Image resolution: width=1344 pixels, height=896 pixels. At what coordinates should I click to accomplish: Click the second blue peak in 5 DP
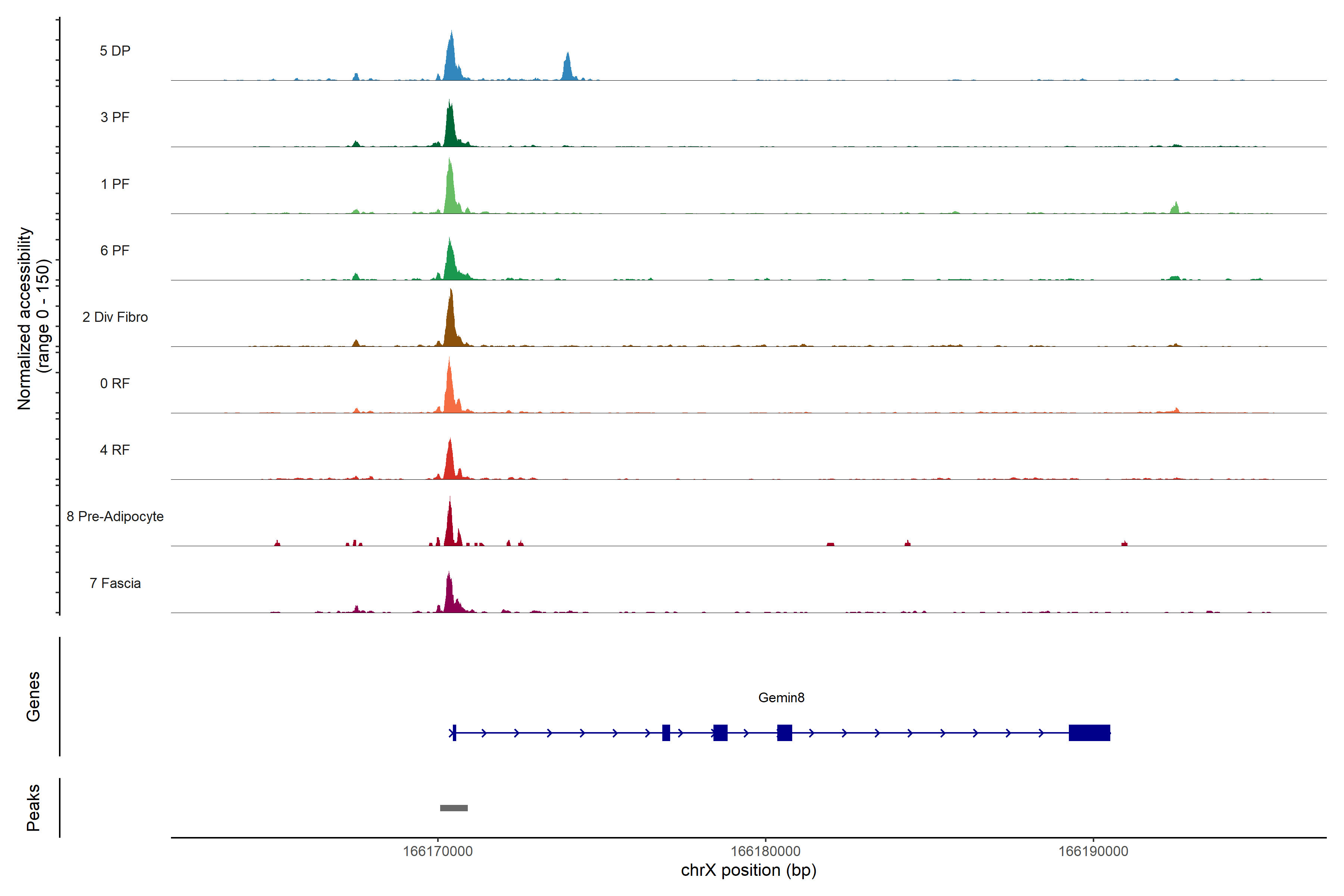[x=567, y=69]
